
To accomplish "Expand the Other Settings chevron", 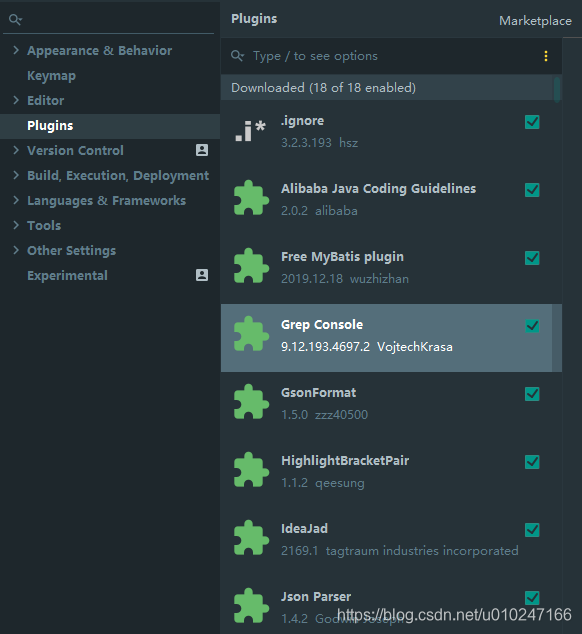I will (x=16, y=250).
